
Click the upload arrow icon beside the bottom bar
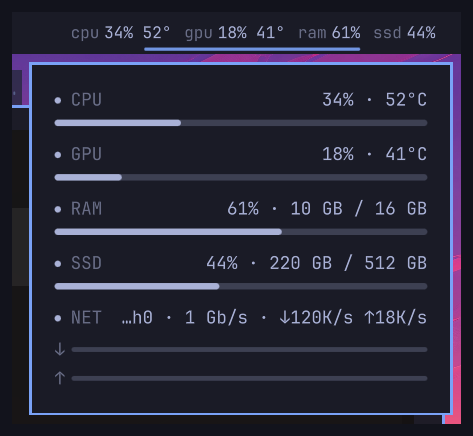(60, 378)
